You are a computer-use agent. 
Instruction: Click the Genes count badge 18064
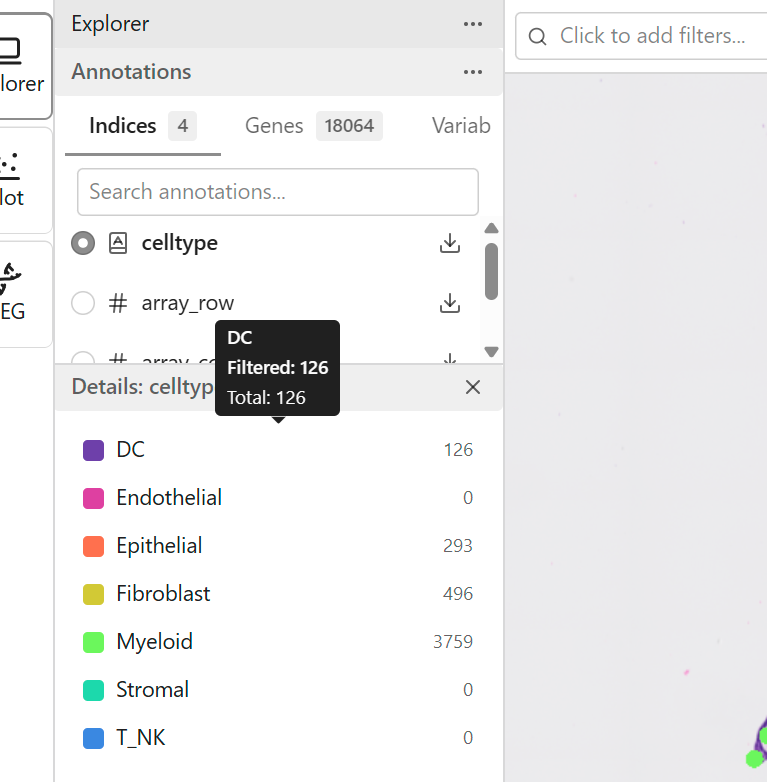click(349, 126)
